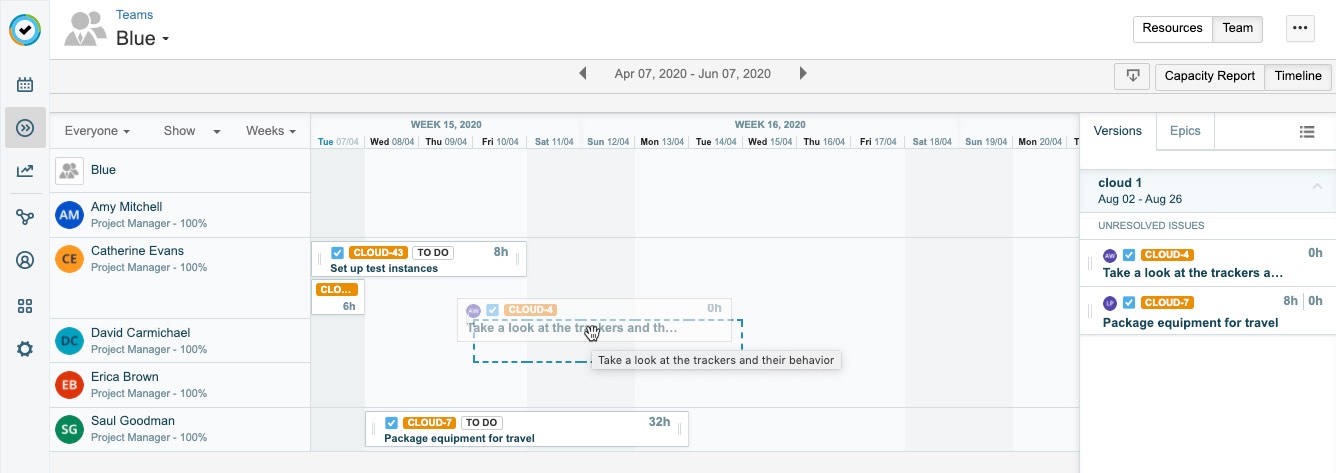The image size is (1336, 473).
Task: Click the WEEK 15, 2020 header
Action: (x=446, y=124)
